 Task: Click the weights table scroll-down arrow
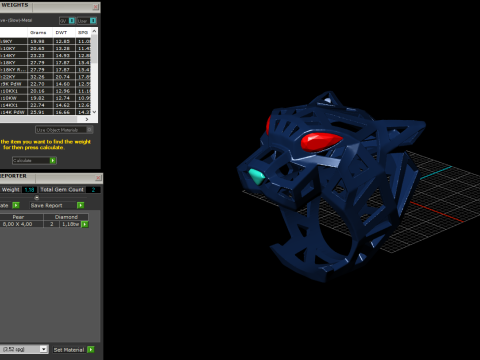pyautogui.click(x=94, y=112)
